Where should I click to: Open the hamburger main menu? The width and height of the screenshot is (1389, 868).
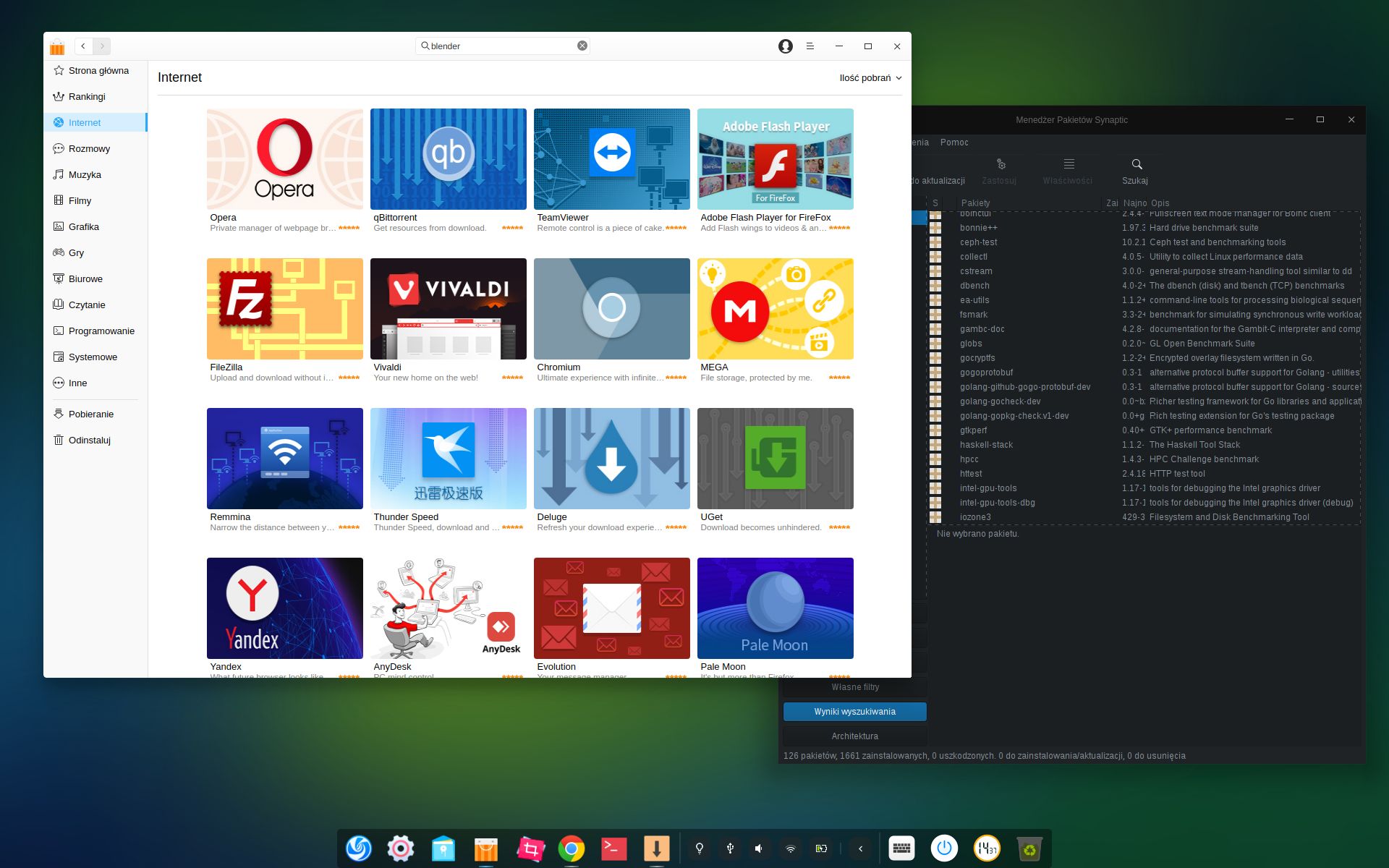click(810, 46)
